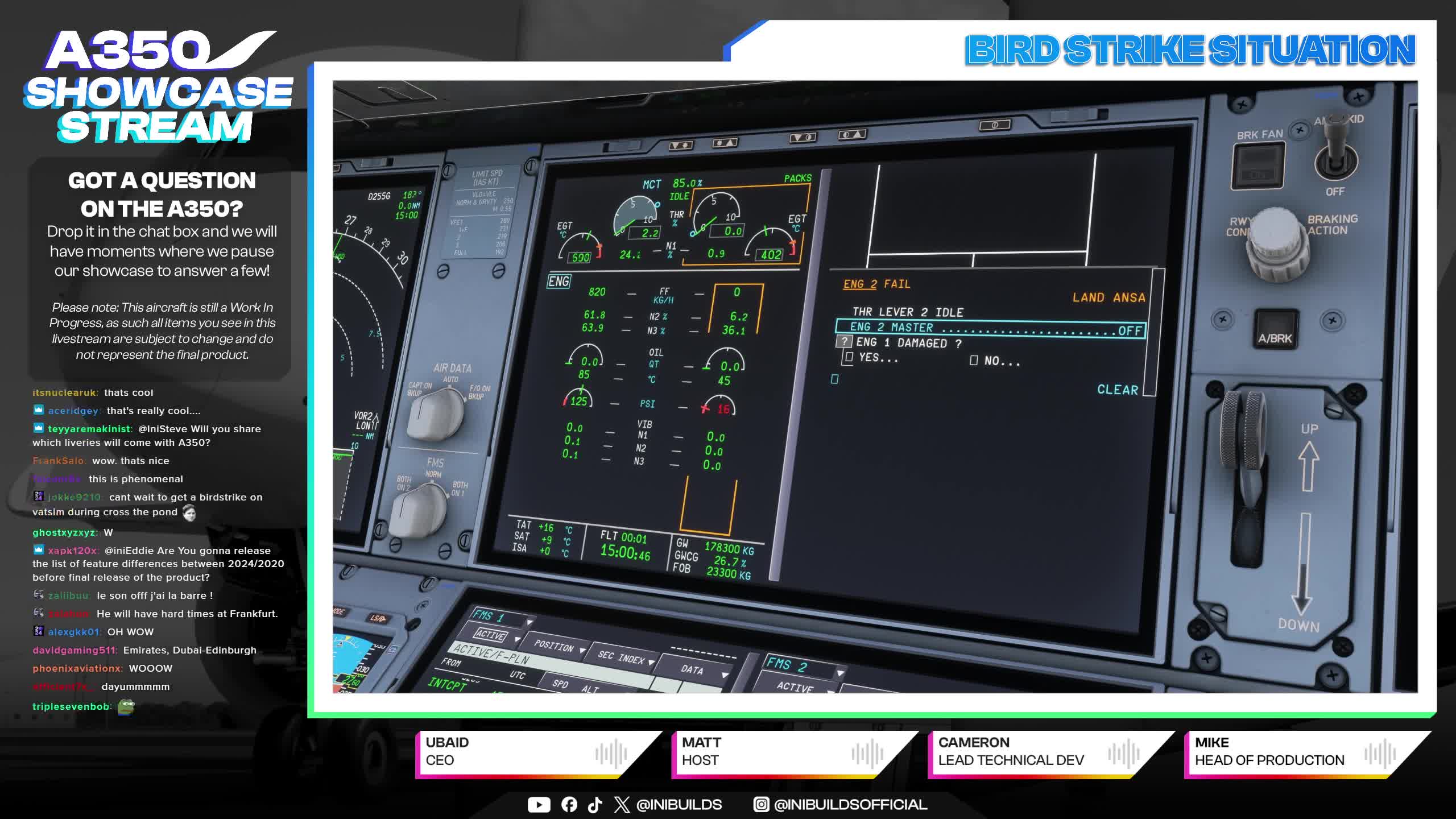Viewport: 1456px width, 819px height.
Task: Click the GW 178300 KG value
Action: pyautogui.click(x=729, y=548)
